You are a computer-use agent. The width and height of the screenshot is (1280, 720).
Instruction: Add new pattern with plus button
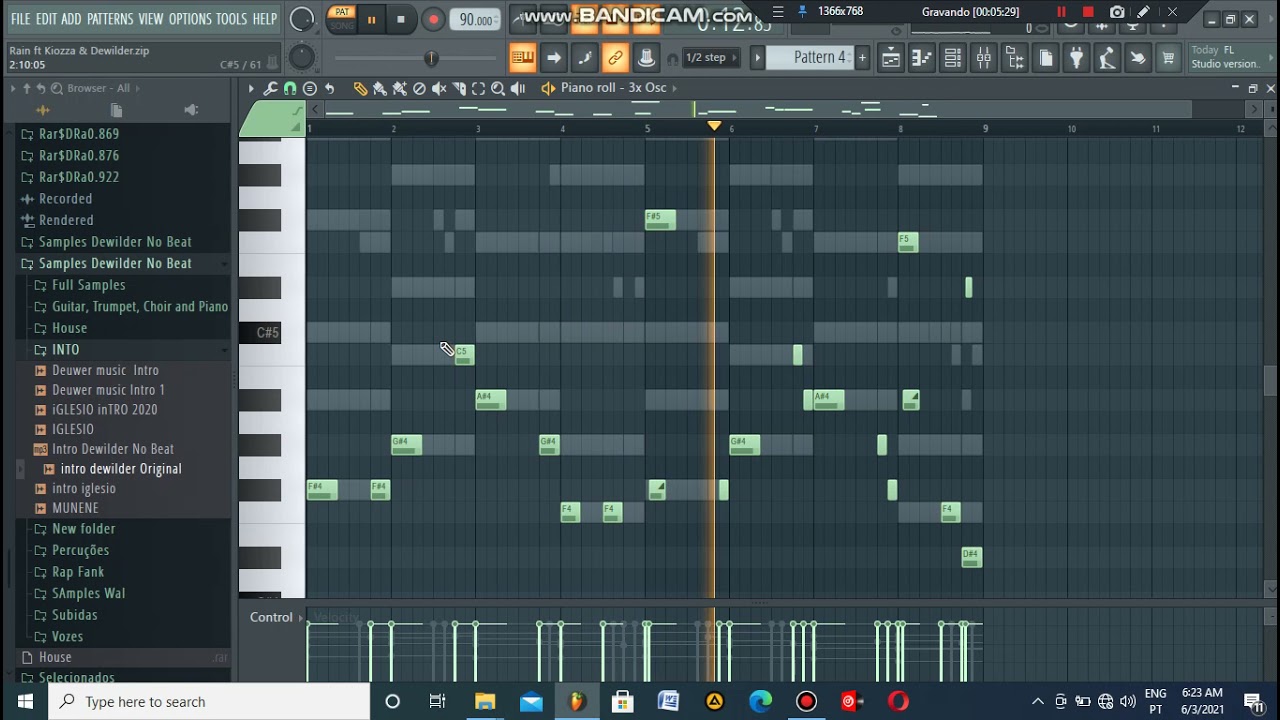tap(862, 58)
